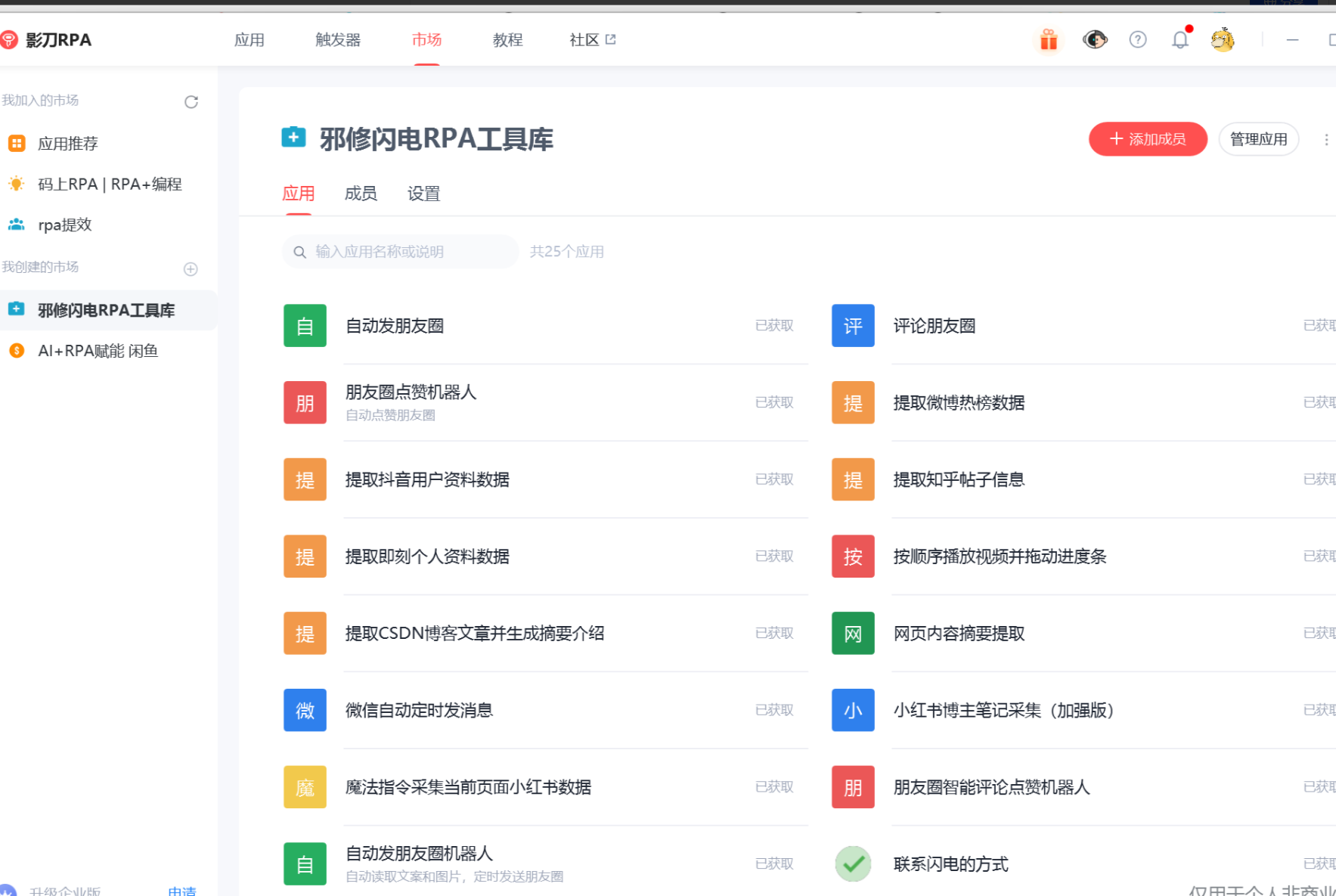Open the 设置 tab

pyautogui.click(x=423, y=194)
